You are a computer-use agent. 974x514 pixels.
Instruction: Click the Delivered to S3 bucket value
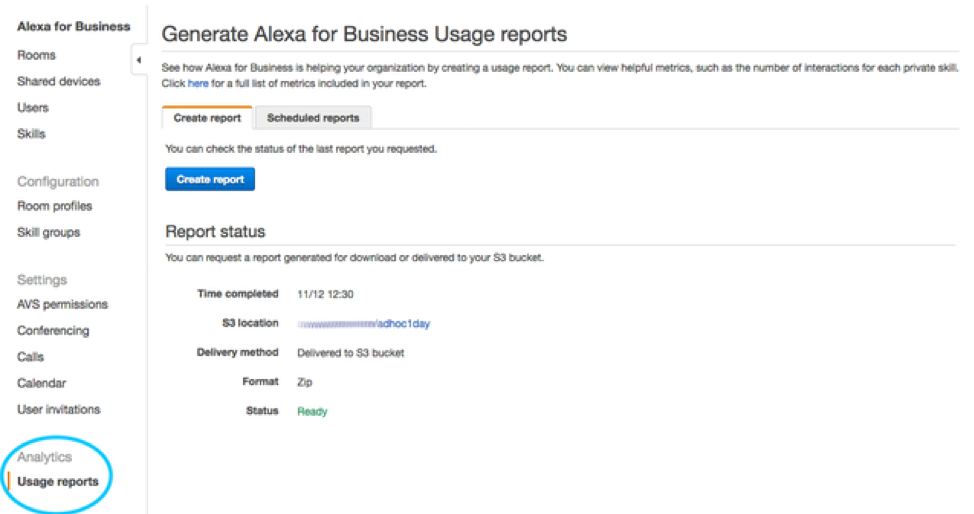click(350, 353)
